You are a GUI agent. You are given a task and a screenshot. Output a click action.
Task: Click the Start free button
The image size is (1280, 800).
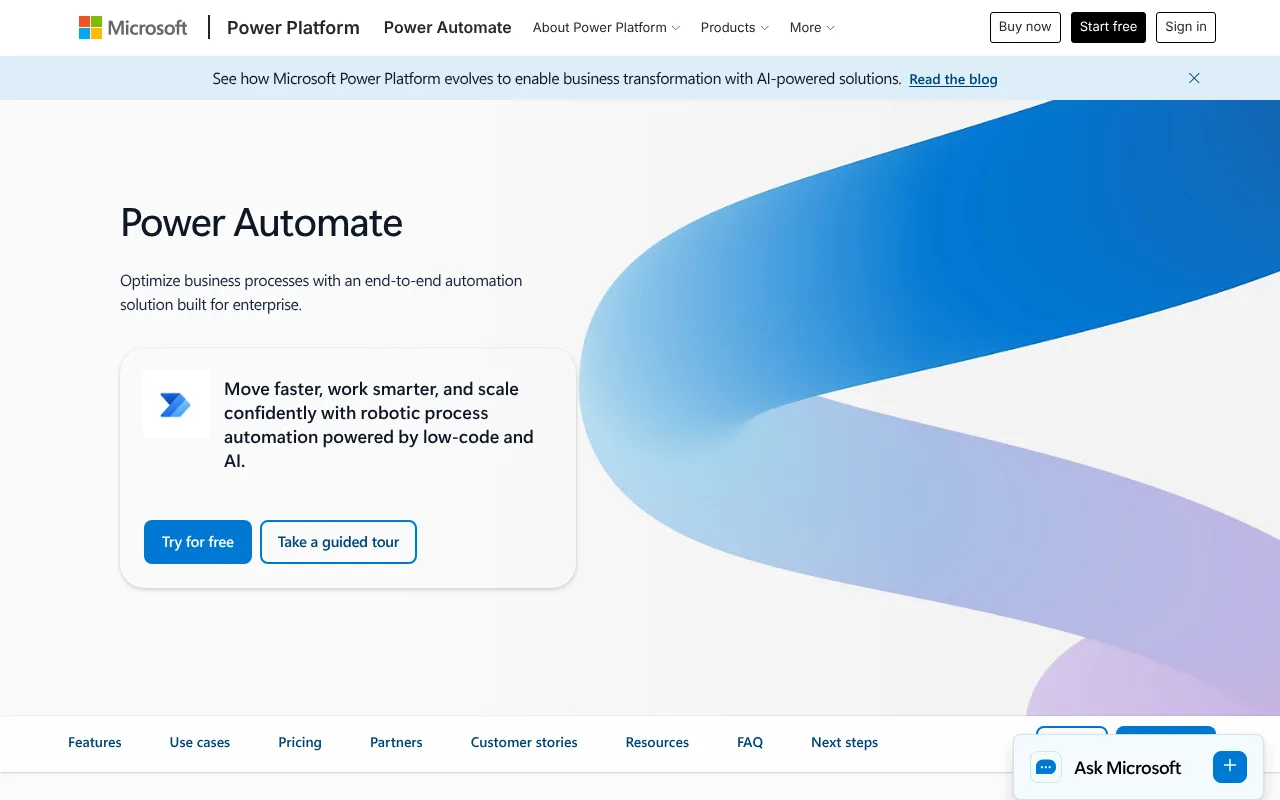click(1108, 27)
